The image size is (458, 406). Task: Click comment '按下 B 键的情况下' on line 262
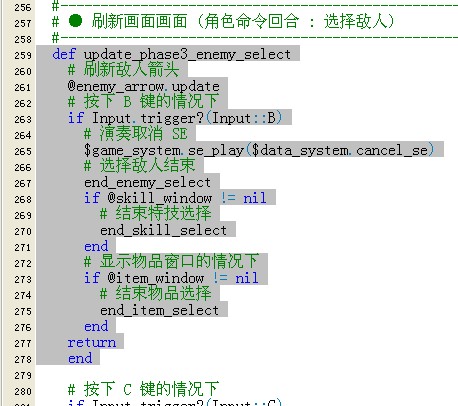click(143, 102)
